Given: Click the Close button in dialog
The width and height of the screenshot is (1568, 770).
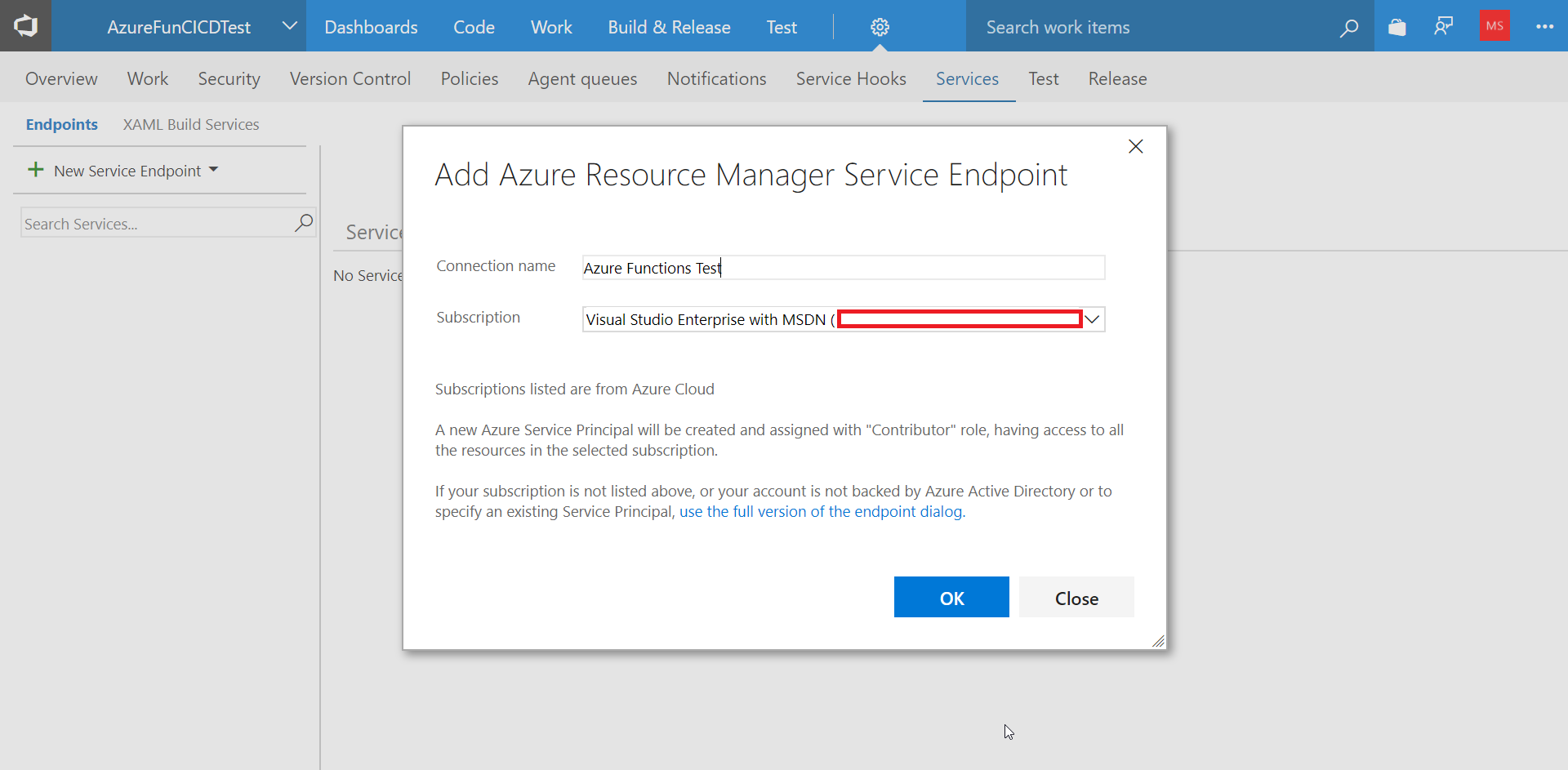Looking at the screenshot, I should (1076, 597).
